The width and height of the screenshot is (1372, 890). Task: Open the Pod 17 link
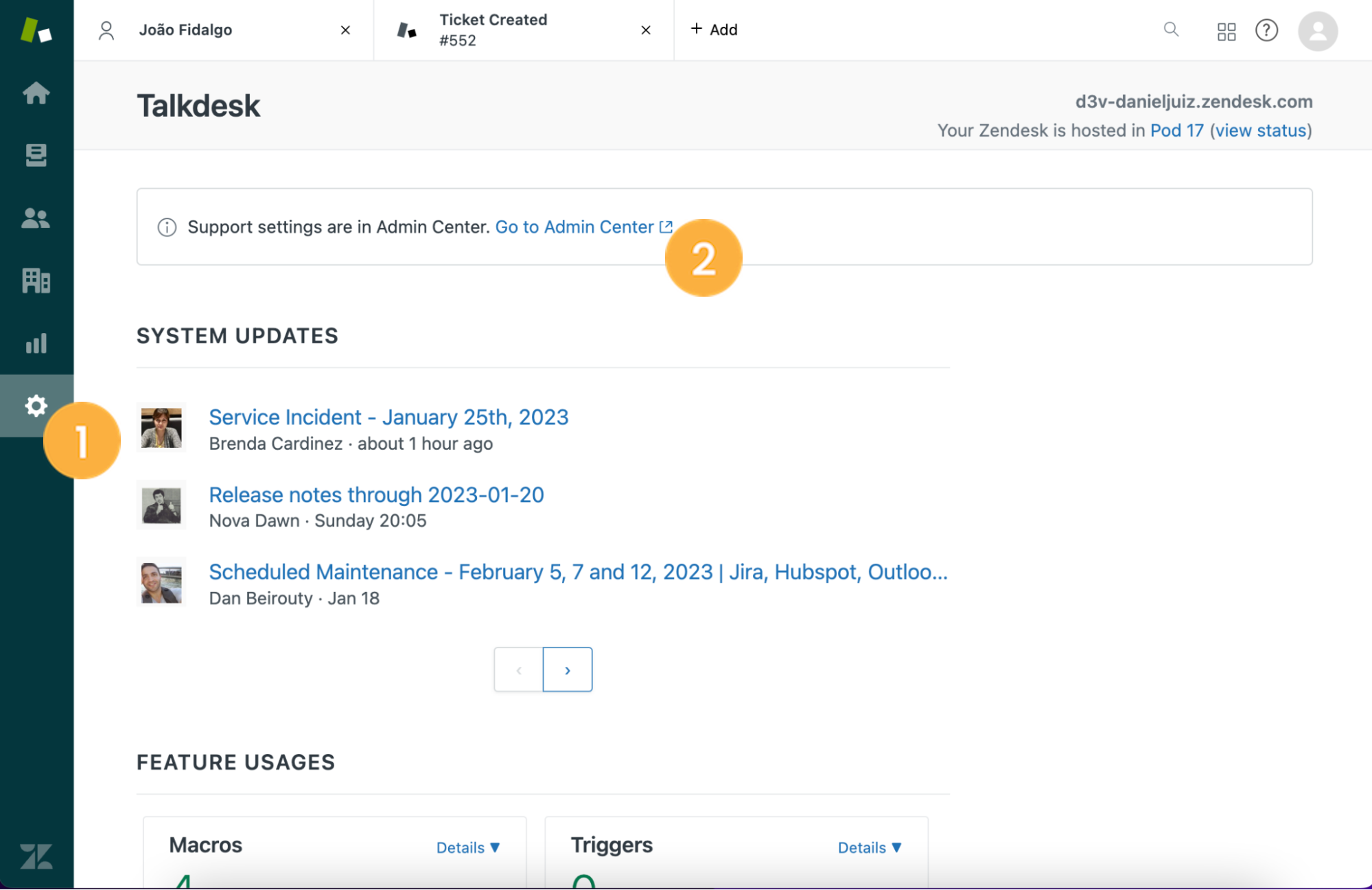1176,130
